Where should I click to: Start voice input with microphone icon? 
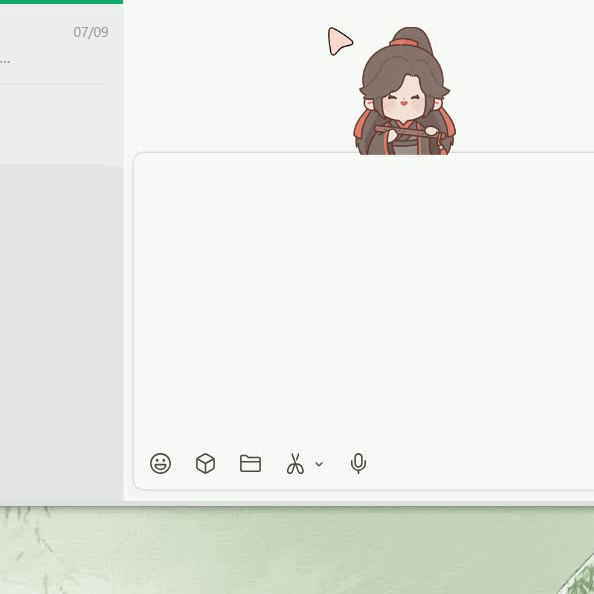pyautogui.click(x=358, y=463)
